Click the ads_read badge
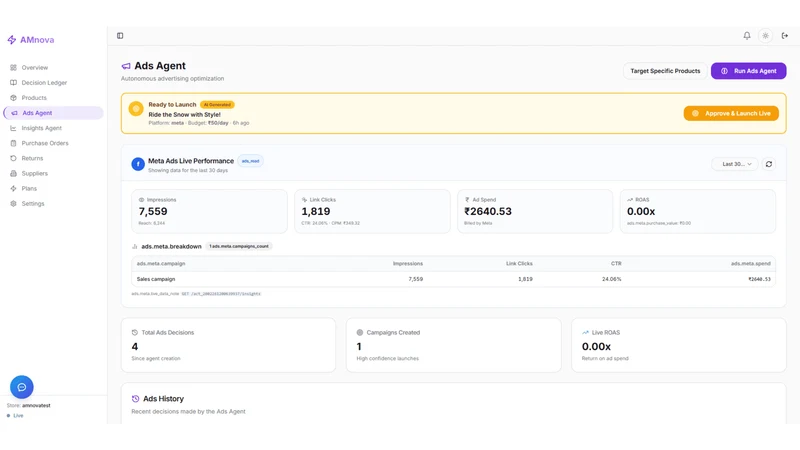Viewport: 800px width, 450px height. (x=251, y=161)
